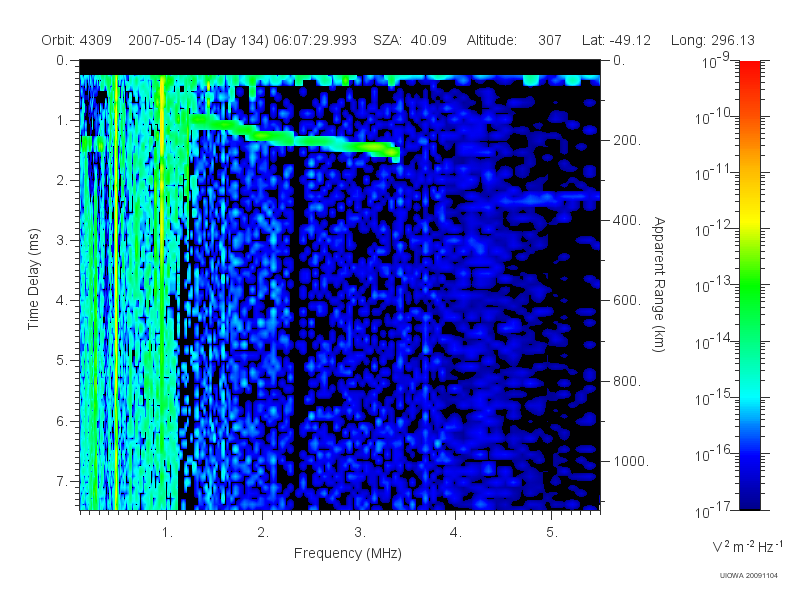This screenshot has width=800, height=600.
Task: Click the red top of the color bar
Action: pyautogui.click(x=749, y=69)
